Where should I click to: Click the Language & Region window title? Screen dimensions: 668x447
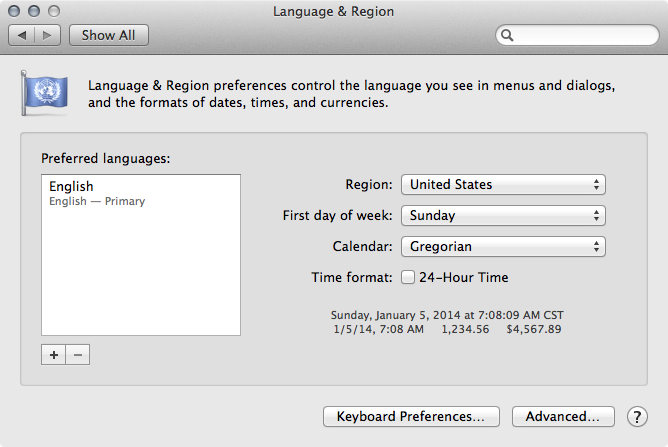pos(334,12)
